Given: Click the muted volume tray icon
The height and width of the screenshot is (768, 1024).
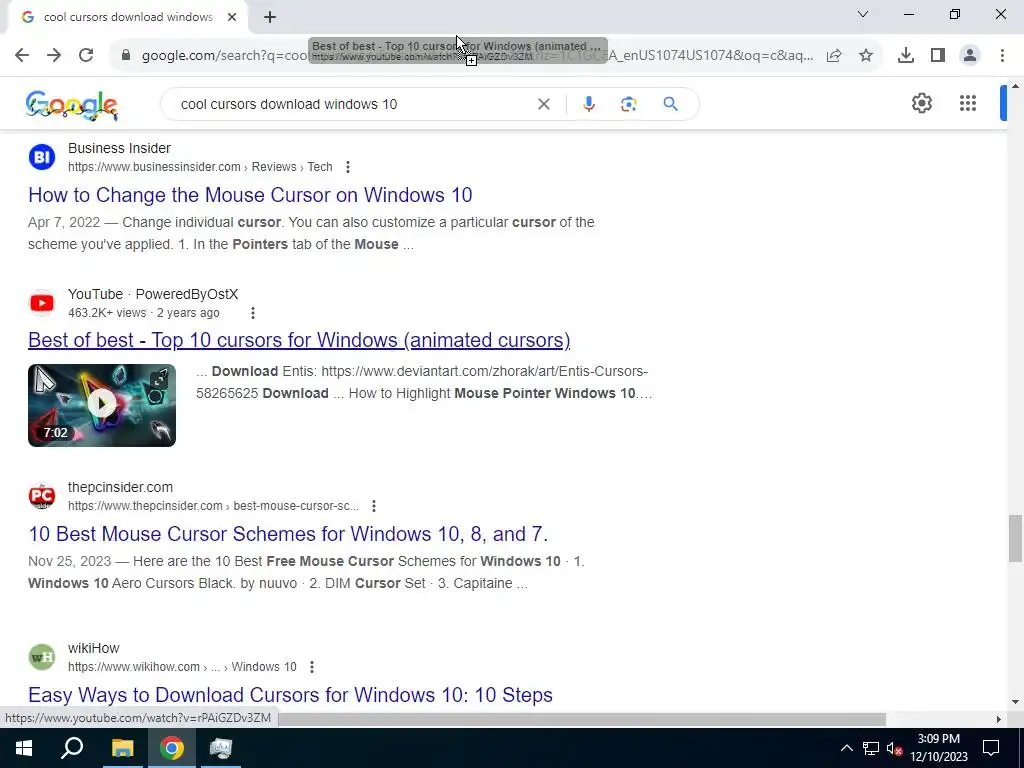Looking at the screenshot, I should [x=894, y=748].
